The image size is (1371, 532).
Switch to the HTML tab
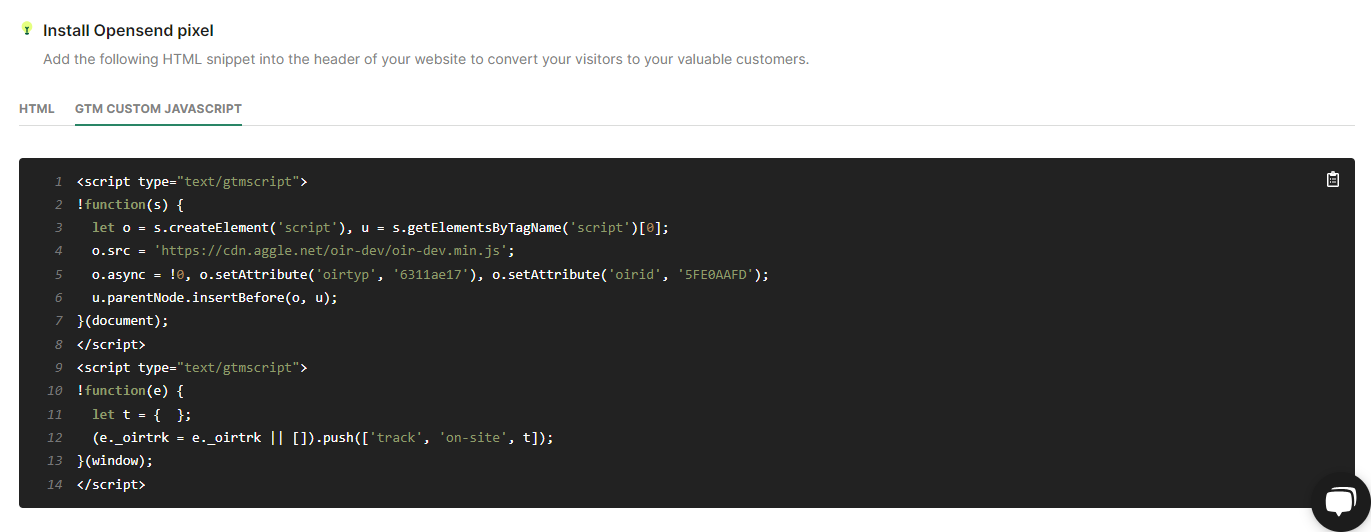point(37,108)
